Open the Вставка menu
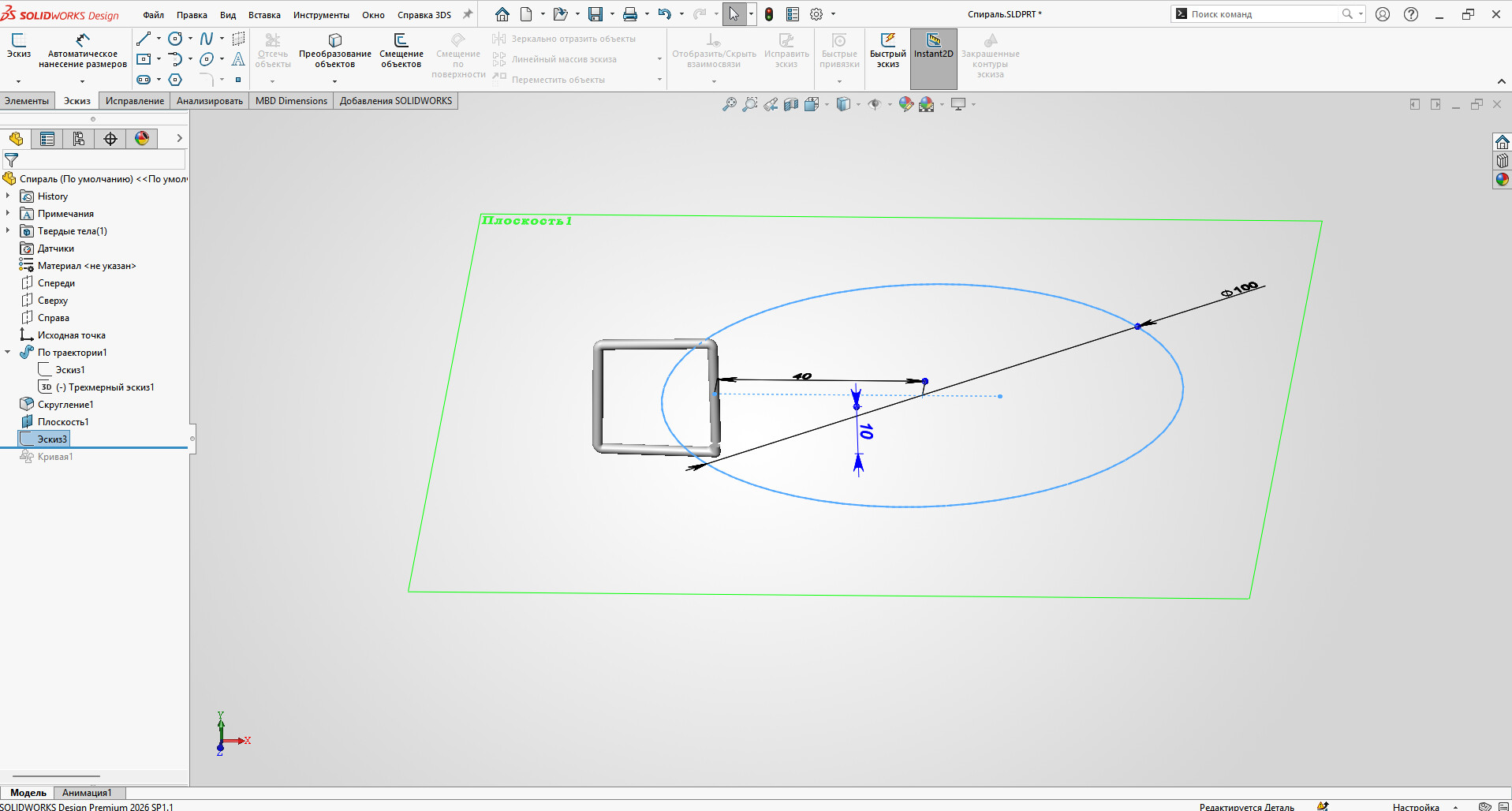 click(x=264, y=15)
